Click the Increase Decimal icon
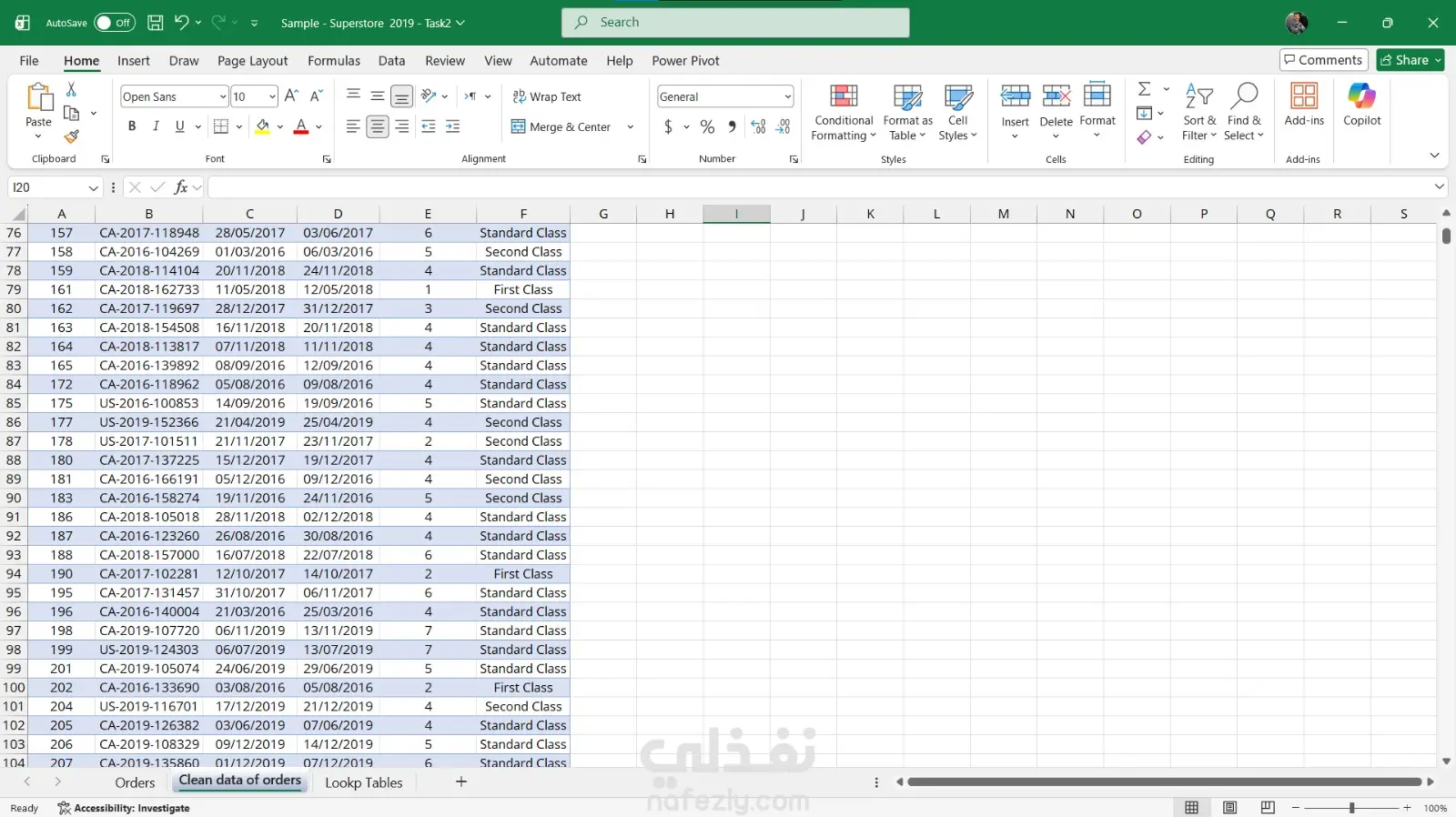The height and width of the screenshot is (817, 1456). click(x=759, y=126)
